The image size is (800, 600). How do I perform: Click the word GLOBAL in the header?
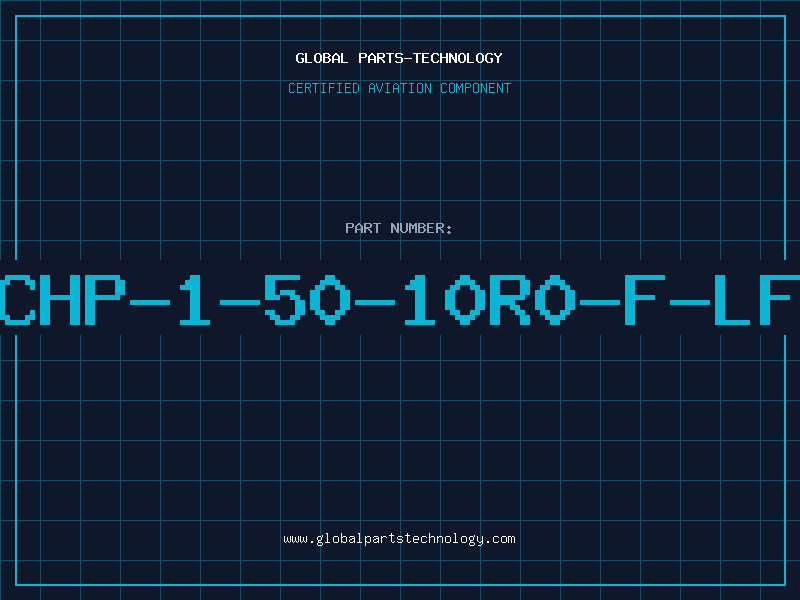click(322, 58)
